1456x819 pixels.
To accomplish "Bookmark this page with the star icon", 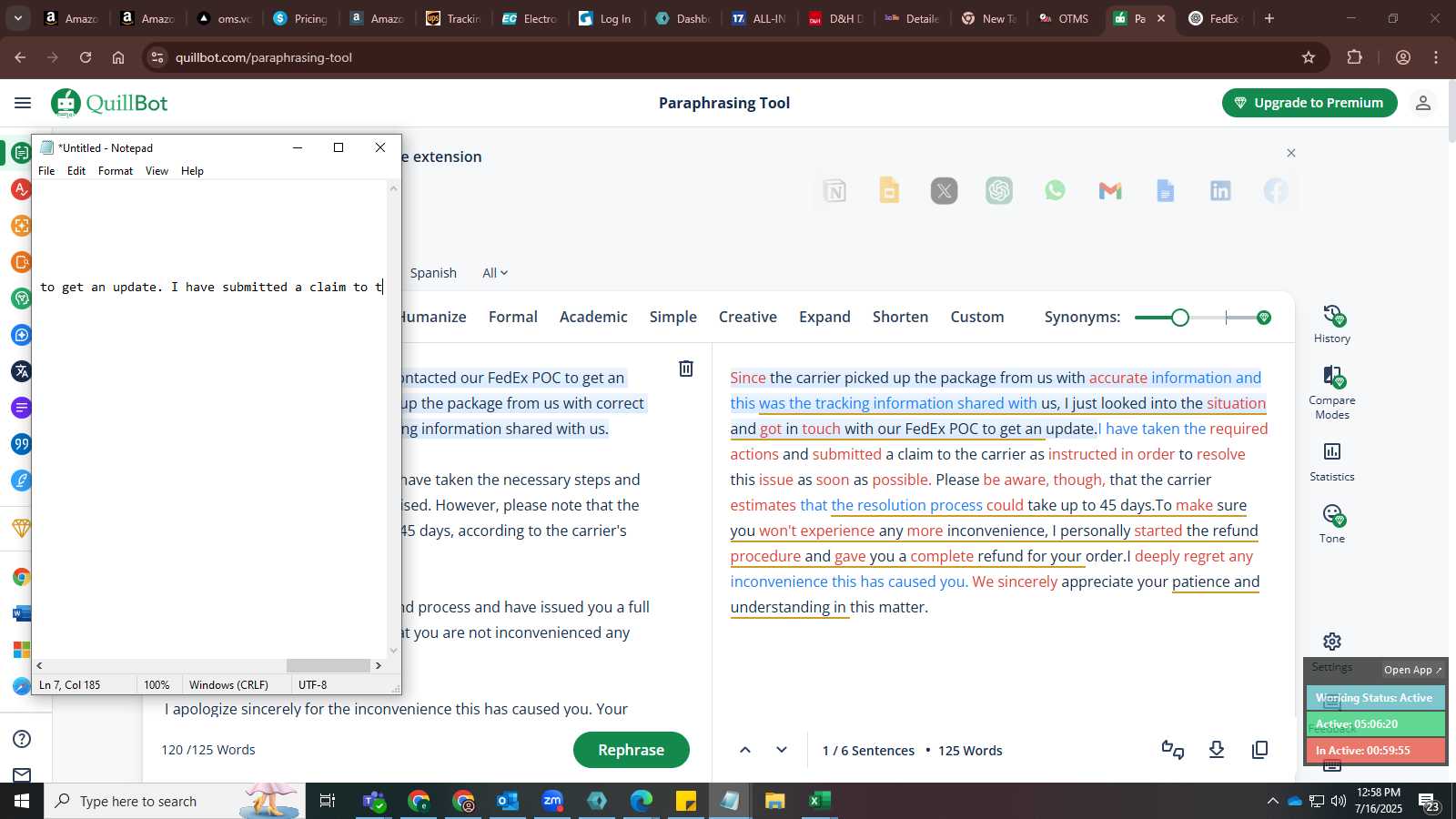I will pos(1309,57).
